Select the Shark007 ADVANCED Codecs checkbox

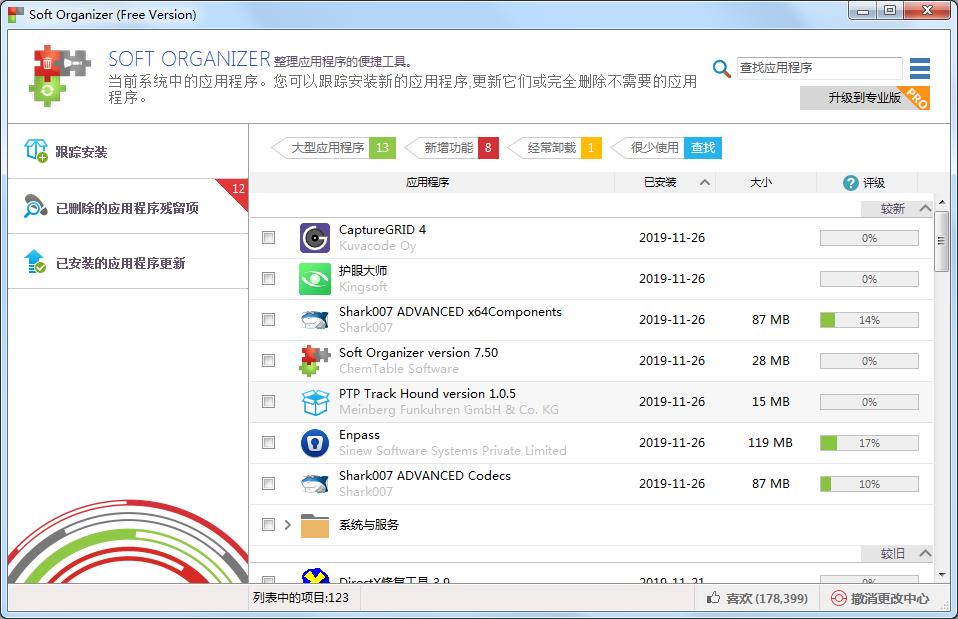tap(268, 484)
